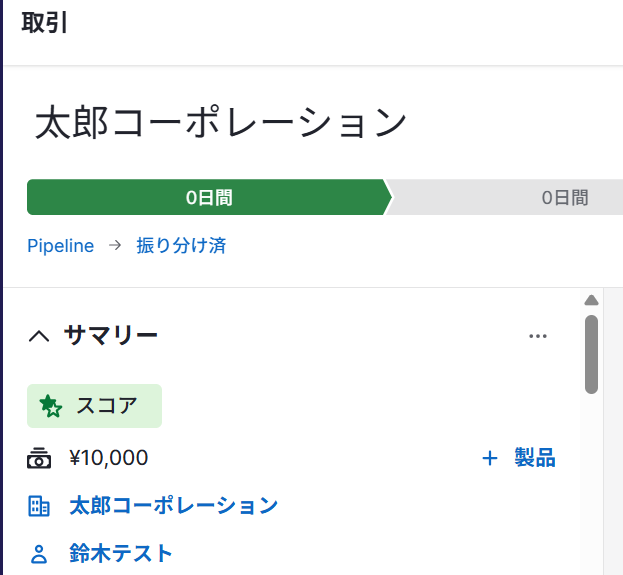This screenshot has height=575, width=623.
Task: Click the 振り分け済 stage link
Action: pos(181,246)
